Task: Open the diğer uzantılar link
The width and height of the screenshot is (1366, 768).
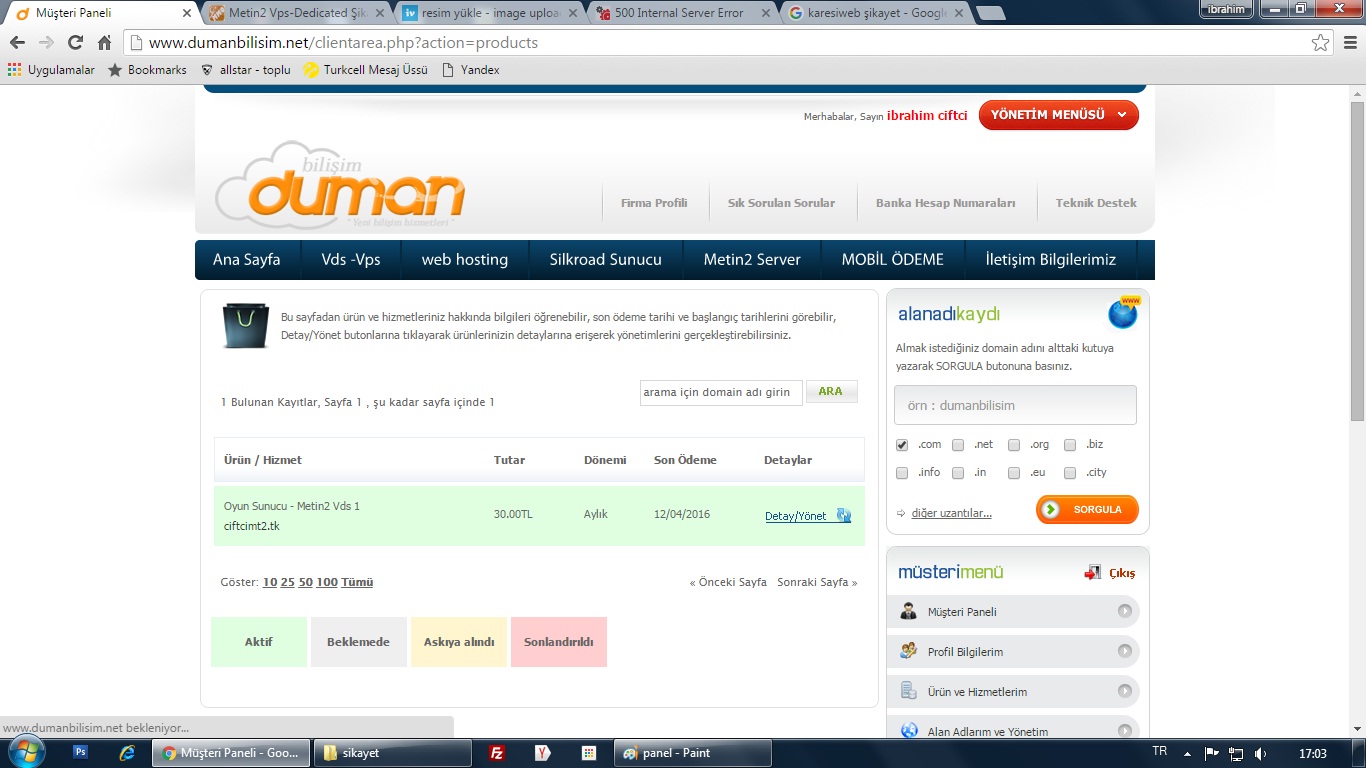Action: pos(951,513)
